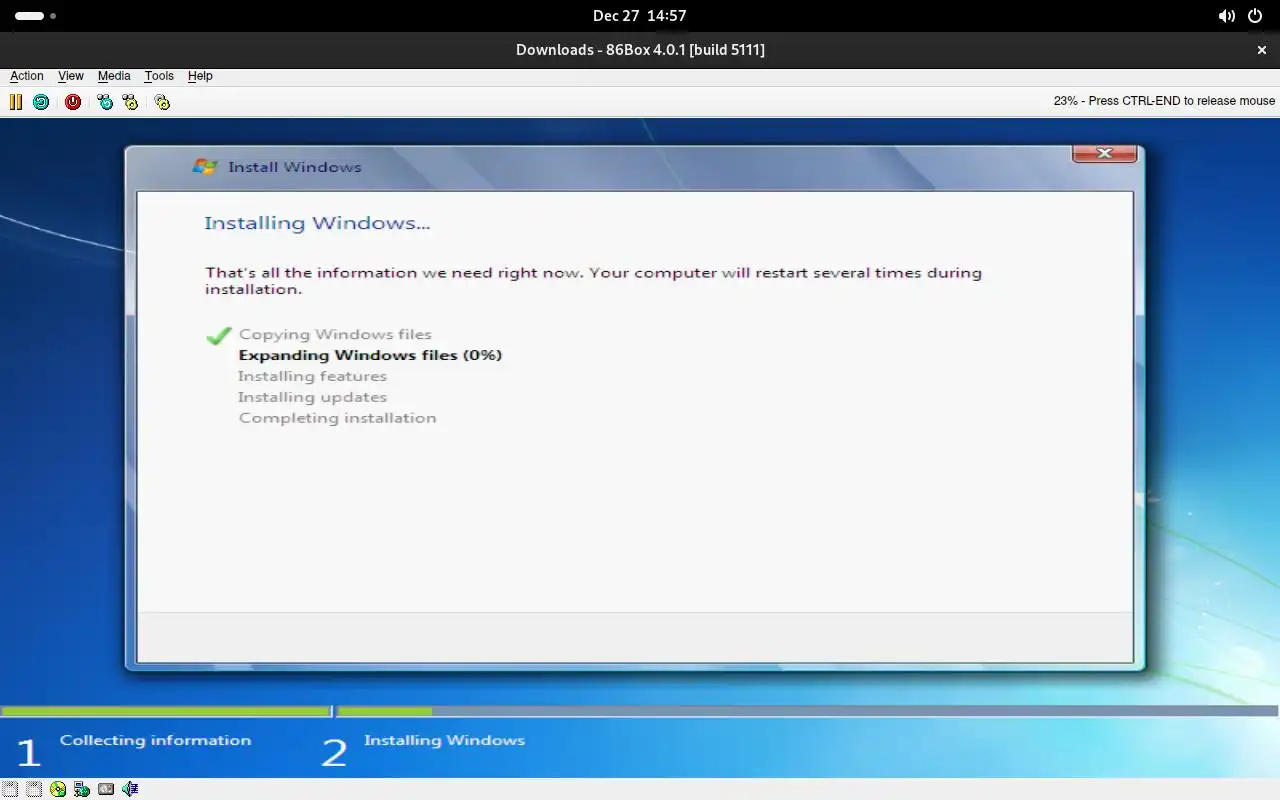Open the Help menu
This screenshot has height=800, width=1280.
pos(200,76)
